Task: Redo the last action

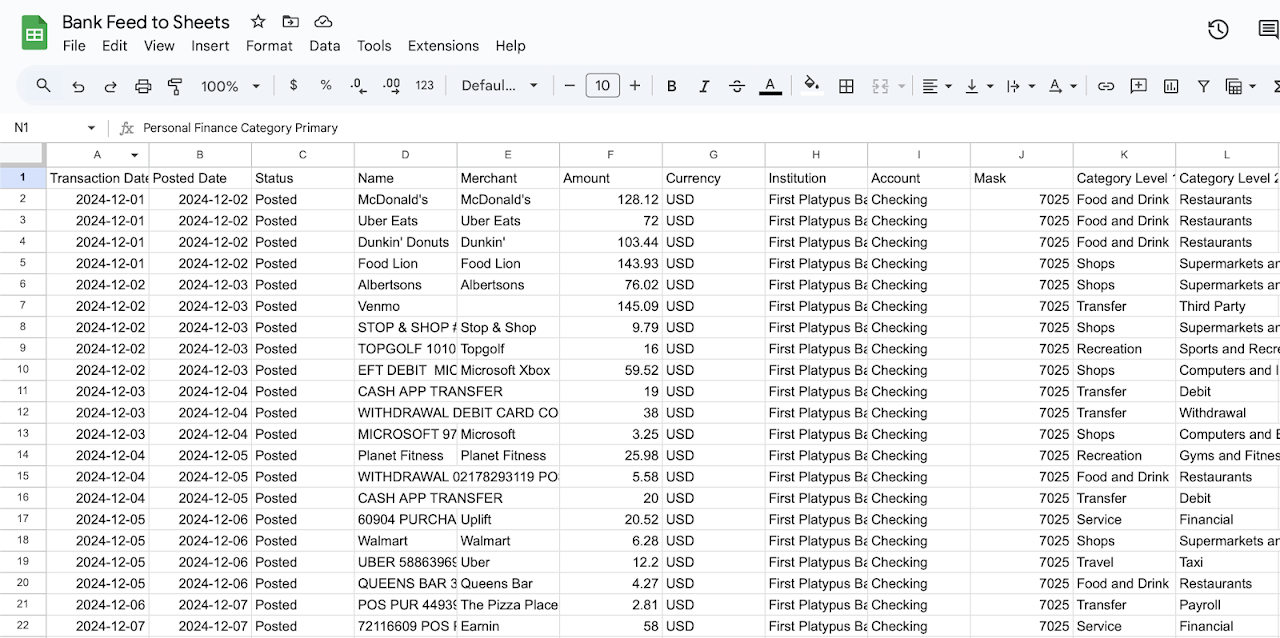Action: point(110,86)
